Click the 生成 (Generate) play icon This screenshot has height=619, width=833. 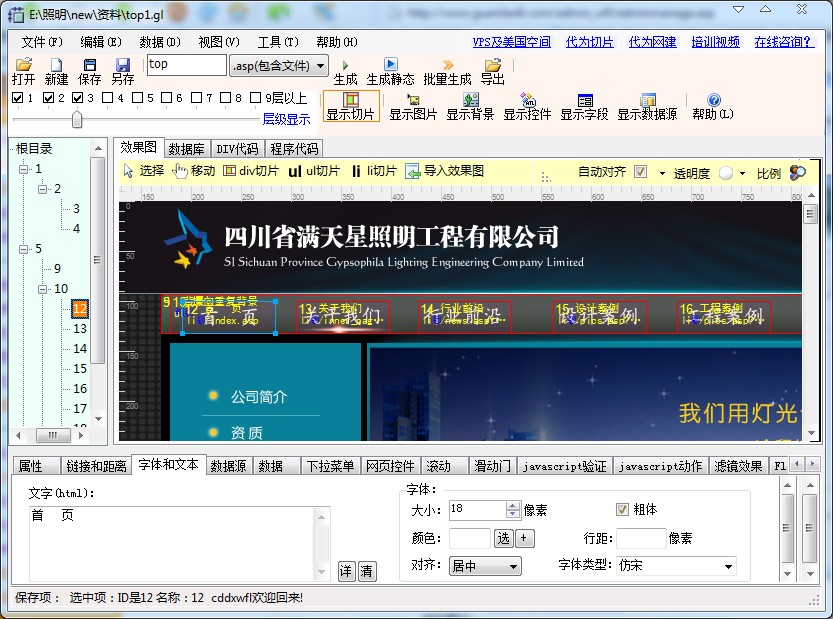click(345, 65)
